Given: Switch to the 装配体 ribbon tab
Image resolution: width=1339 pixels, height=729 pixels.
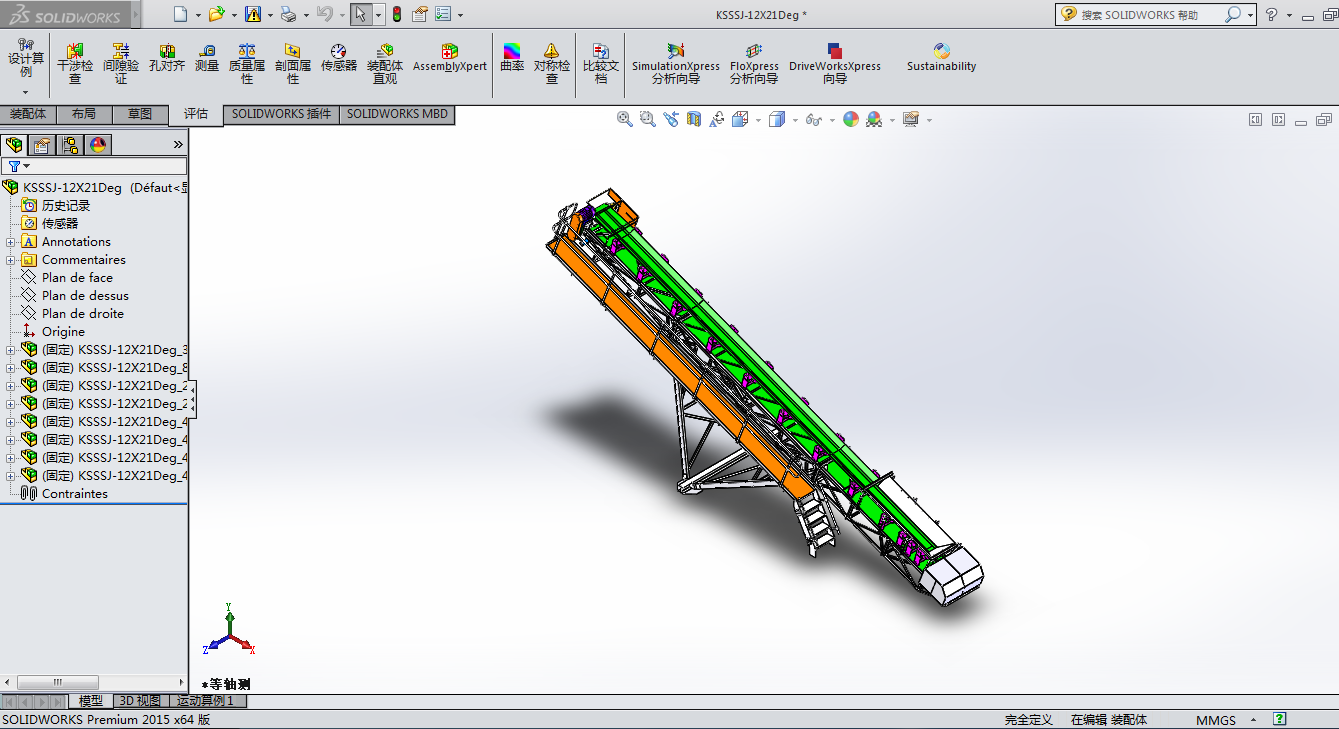Looking at the screenshot, I should (x=28, y=114).
